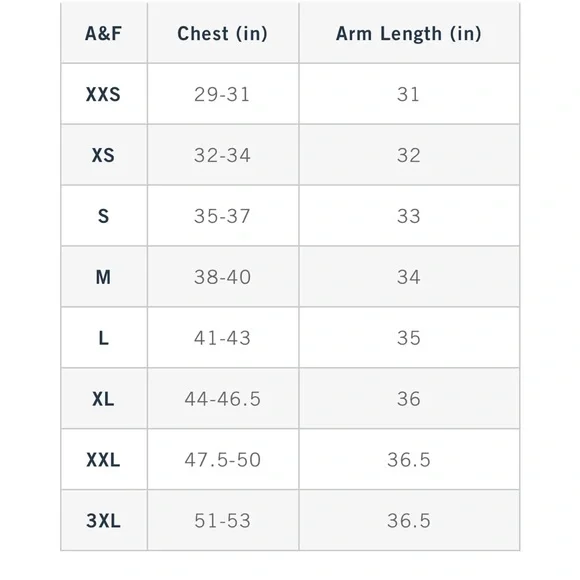Select chest value 29-31
The image size is (580, 580).
tap(222, 94)
